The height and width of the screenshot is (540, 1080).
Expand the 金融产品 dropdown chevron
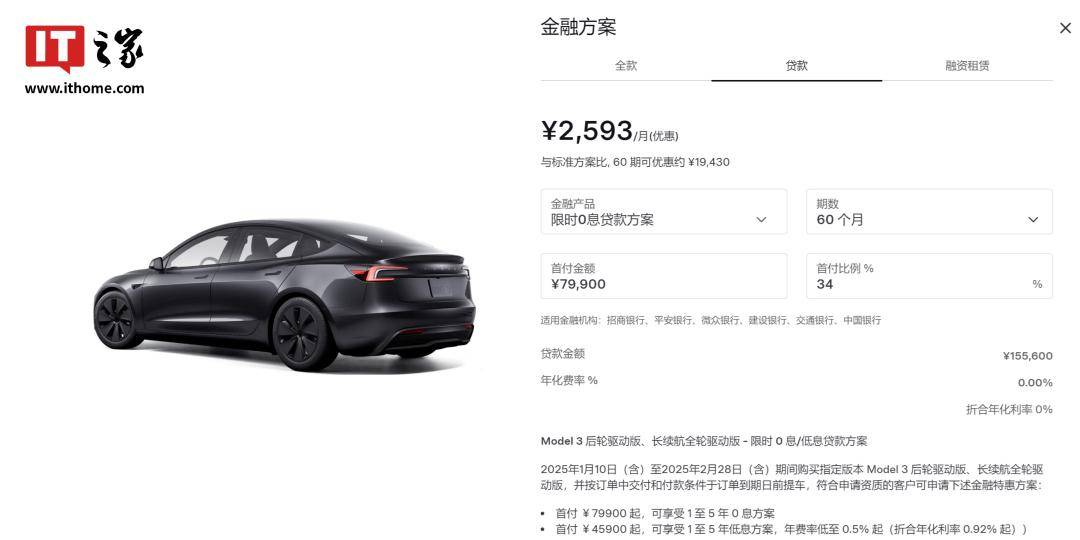[x=761, y=220]
